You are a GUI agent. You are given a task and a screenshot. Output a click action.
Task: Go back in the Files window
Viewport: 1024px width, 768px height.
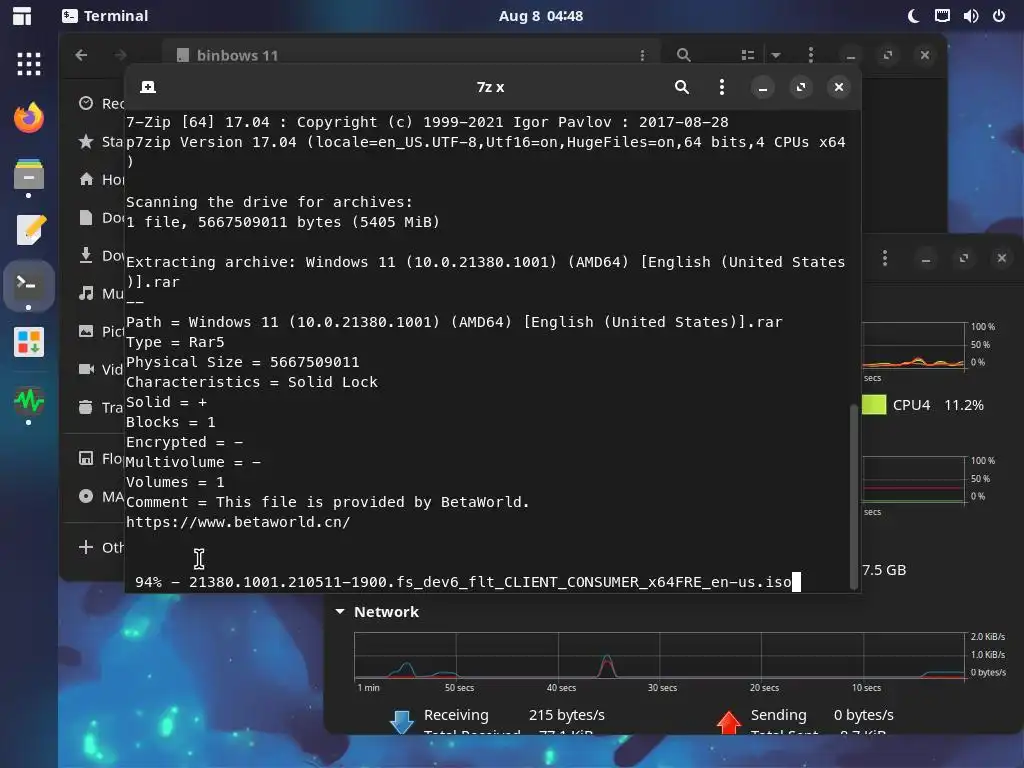pyautogui.click(x=81, y=56)
